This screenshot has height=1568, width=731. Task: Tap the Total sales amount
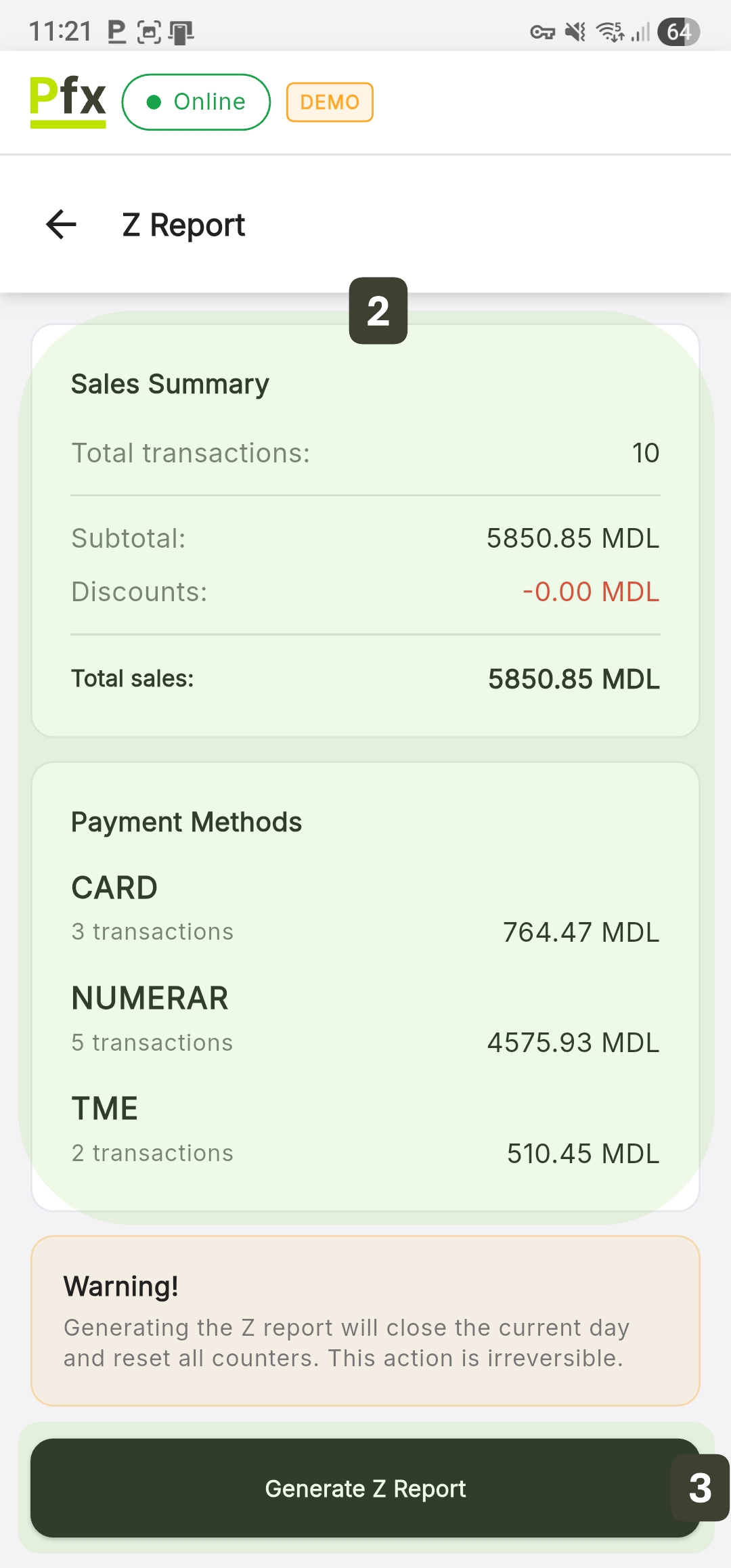[573, 679]
